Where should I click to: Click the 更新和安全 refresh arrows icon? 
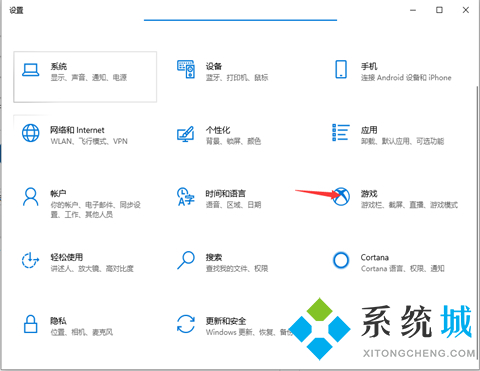point(186,324)
